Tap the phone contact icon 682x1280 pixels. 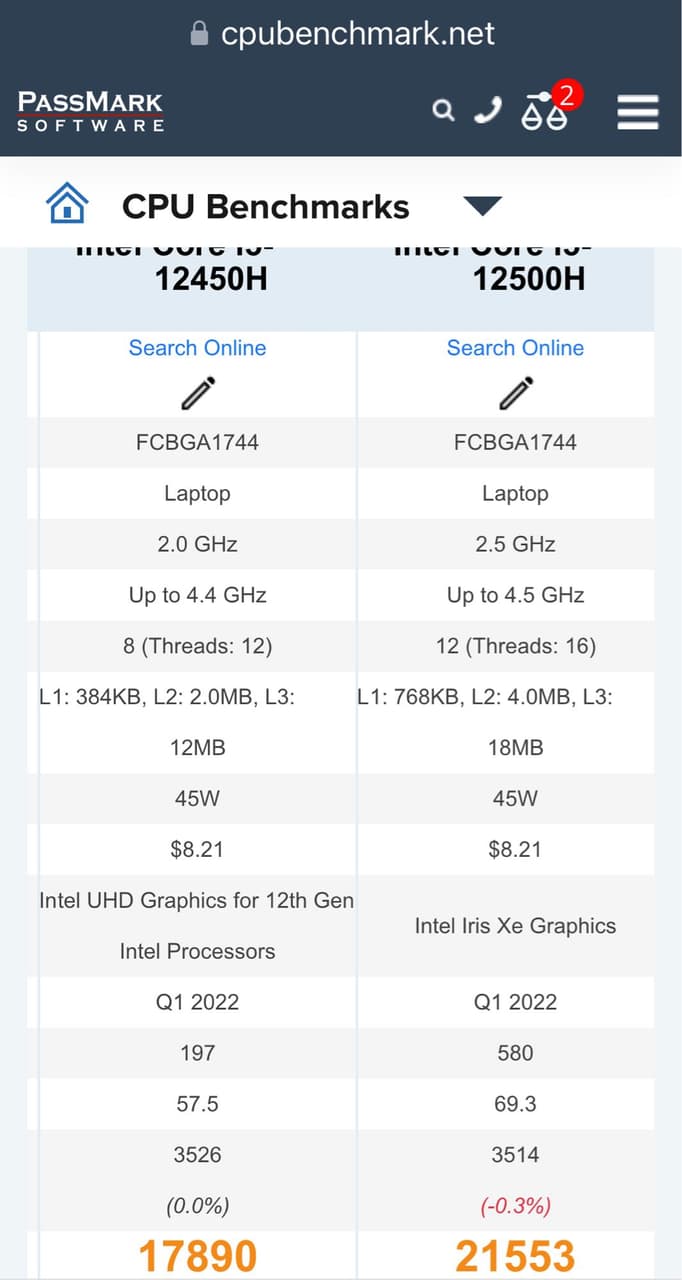pos(488,110)
